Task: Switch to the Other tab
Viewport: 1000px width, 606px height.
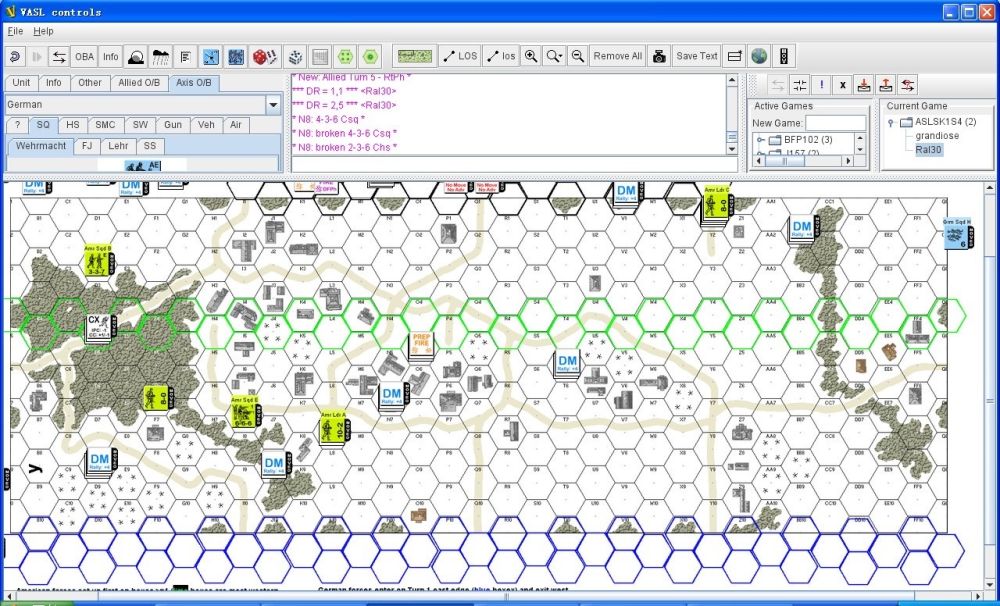Action: pyautogui.click(x=90, y=83)
